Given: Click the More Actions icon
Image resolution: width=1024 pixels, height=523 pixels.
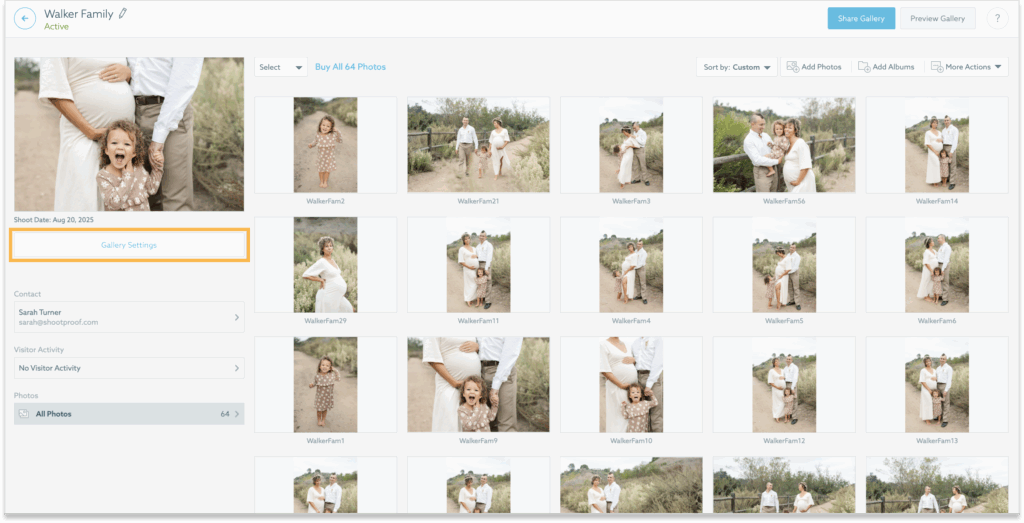Looking at the screenshot, I should pos(936,67).
